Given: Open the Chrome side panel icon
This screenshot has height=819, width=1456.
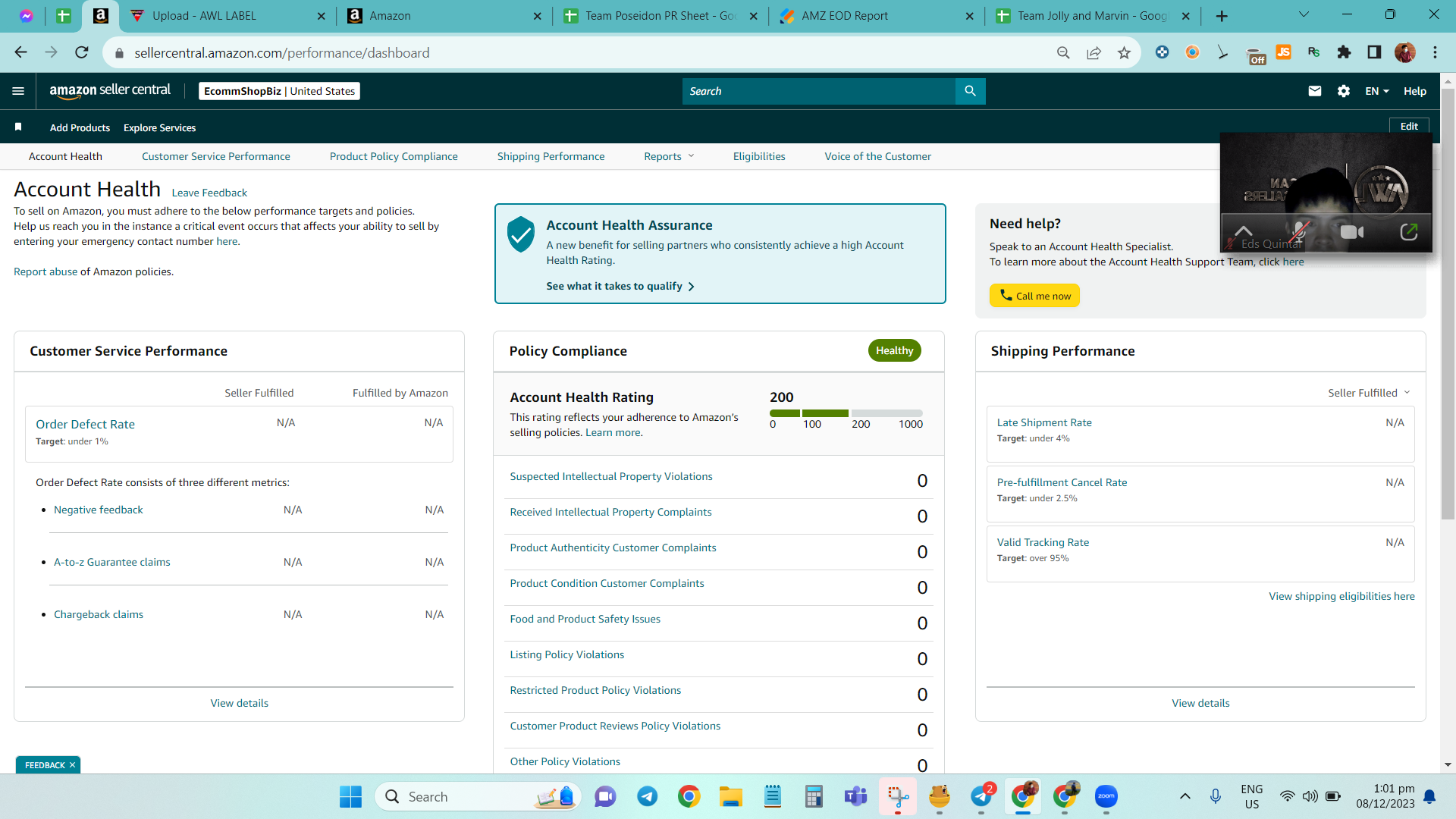Looking at the screenshot, I should pyautogui.click(x=1374, y=52).
